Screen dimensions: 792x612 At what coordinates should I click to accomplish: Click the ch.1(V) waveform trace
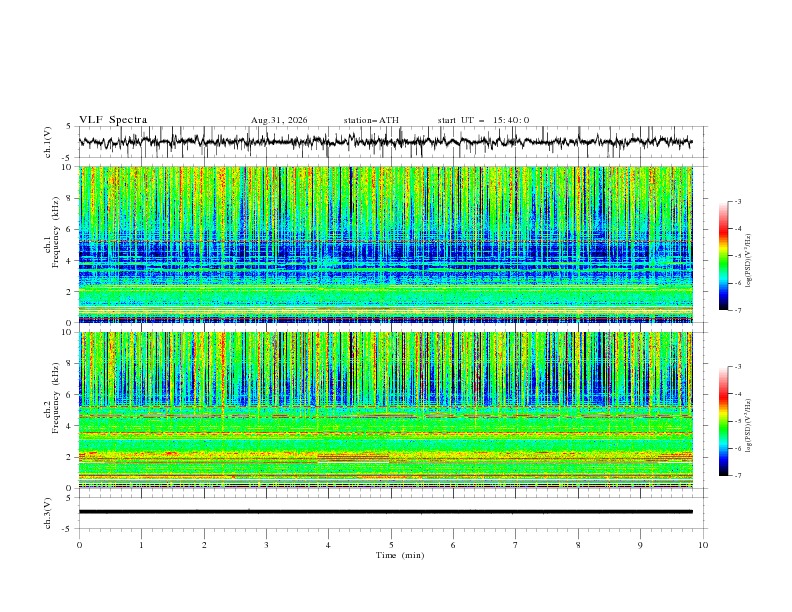click(x=385, y=141)
